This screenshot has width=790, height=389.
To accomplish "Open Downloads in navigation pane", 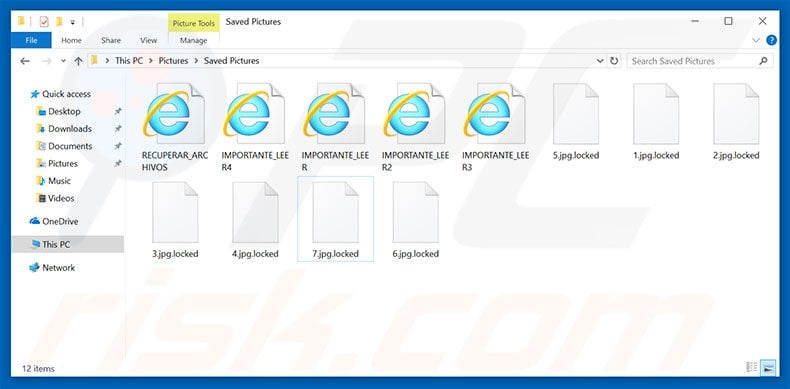I will 70,128.
